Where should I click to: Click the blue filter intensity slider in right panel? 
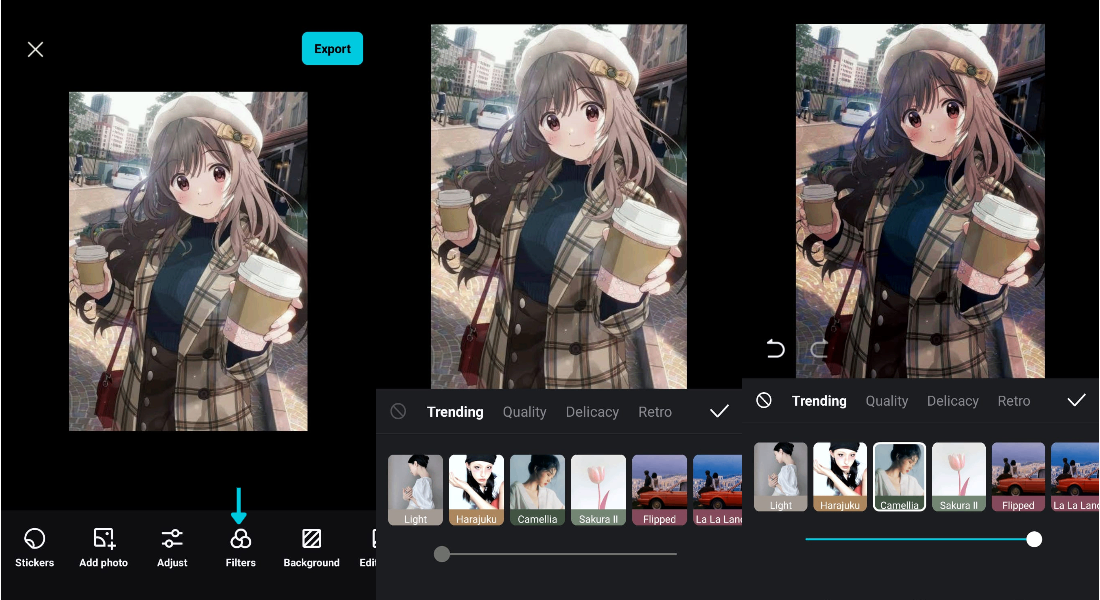(x=923, y=539)
